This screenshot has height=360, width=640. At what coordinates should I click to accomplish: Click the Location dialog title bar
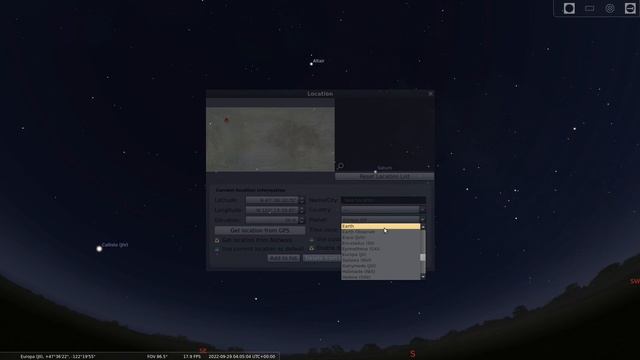click(320, 93)
